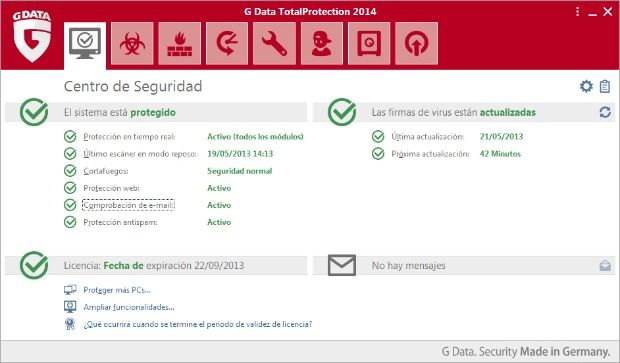Click the Proteger más PCs link
The width and height of the screenshot is (620, 363).
[x=117, y=290]
